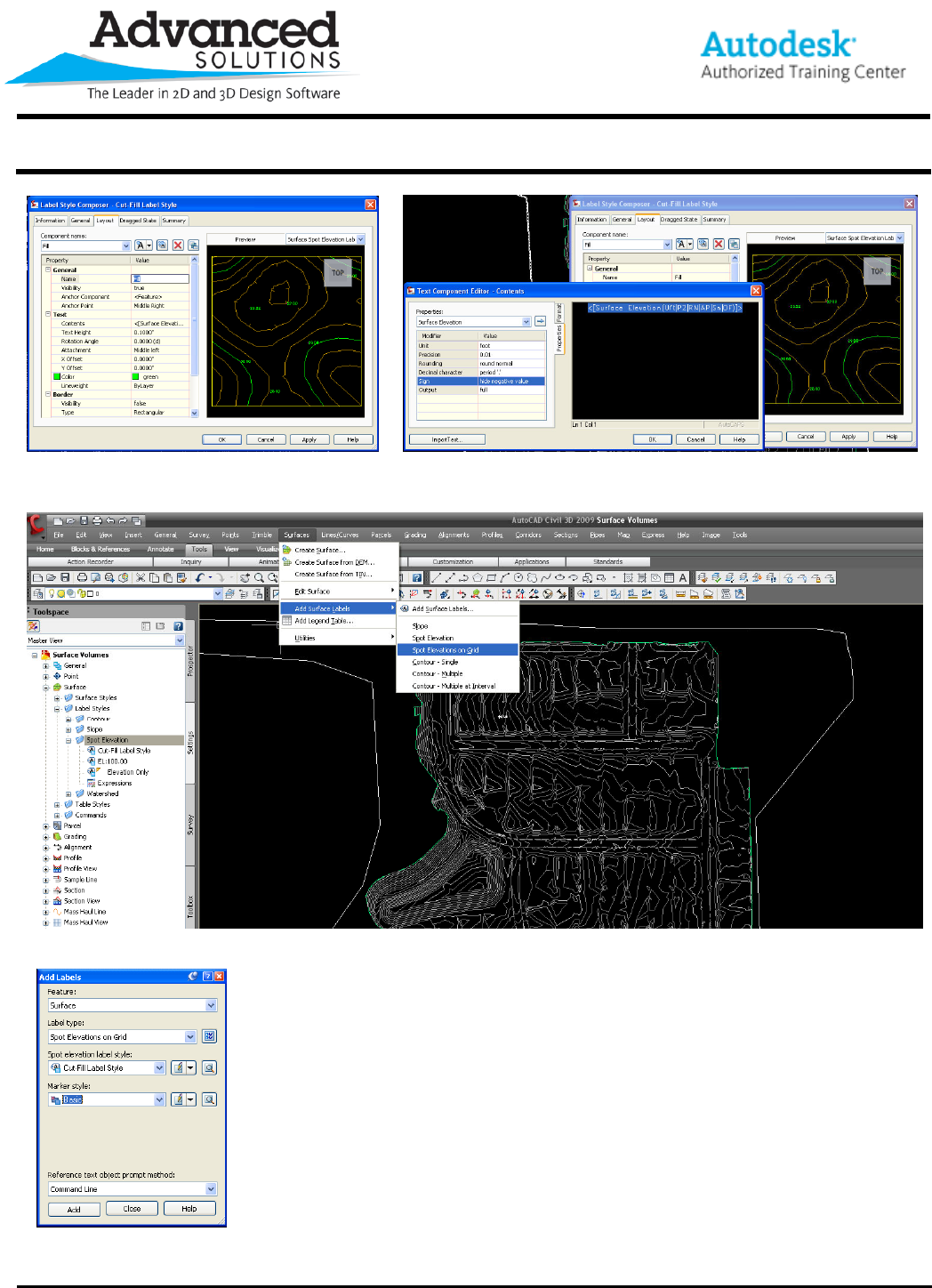Open the Home ribbon tab
This screenshot has width=932, height=1288.
pyautogui.click(x=45, y=549)
